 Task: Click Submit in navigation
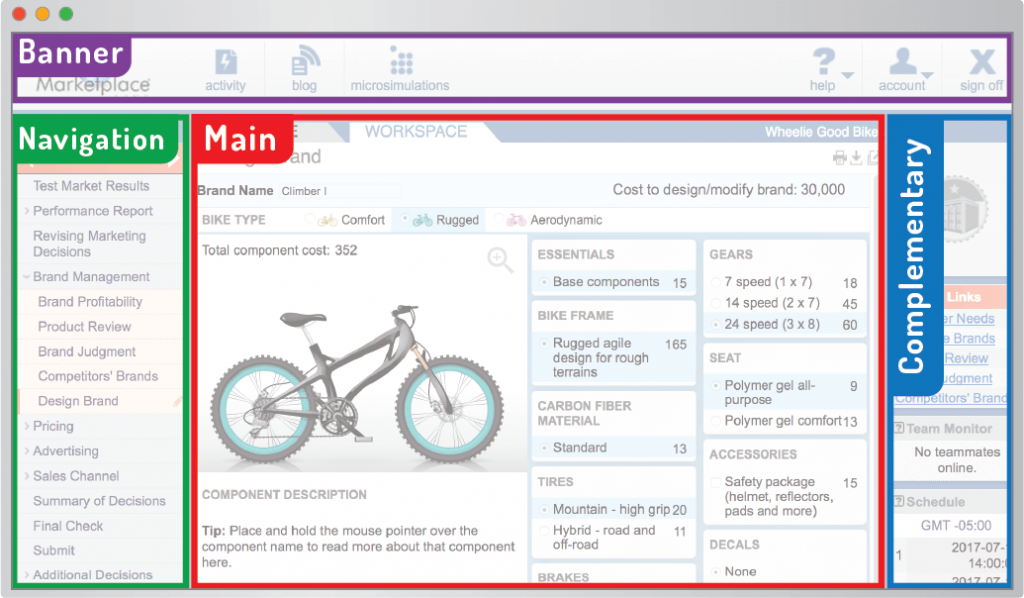(54, 550)
